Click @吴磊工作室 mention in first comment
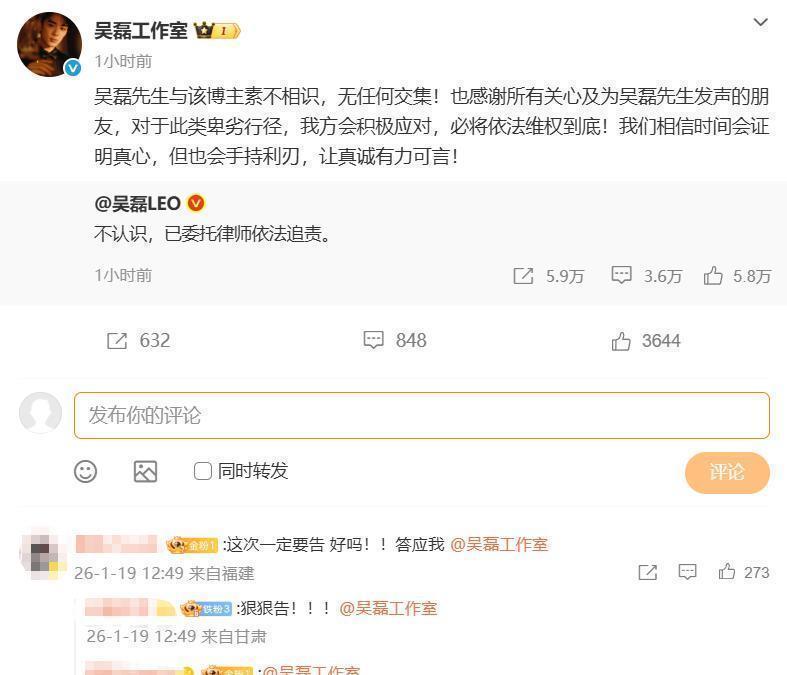Screen dimensions: 787x675 point(499,545)
